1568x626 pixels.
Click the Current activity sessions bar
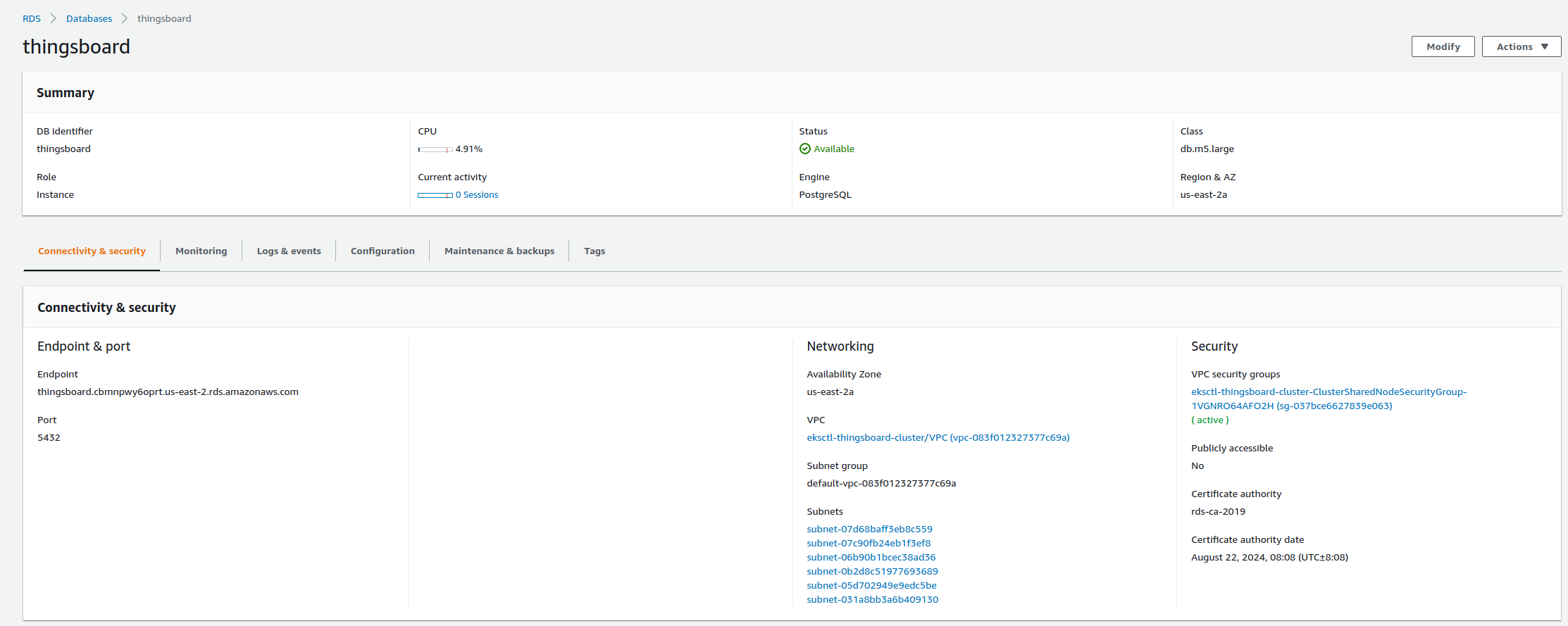[435, 195]
